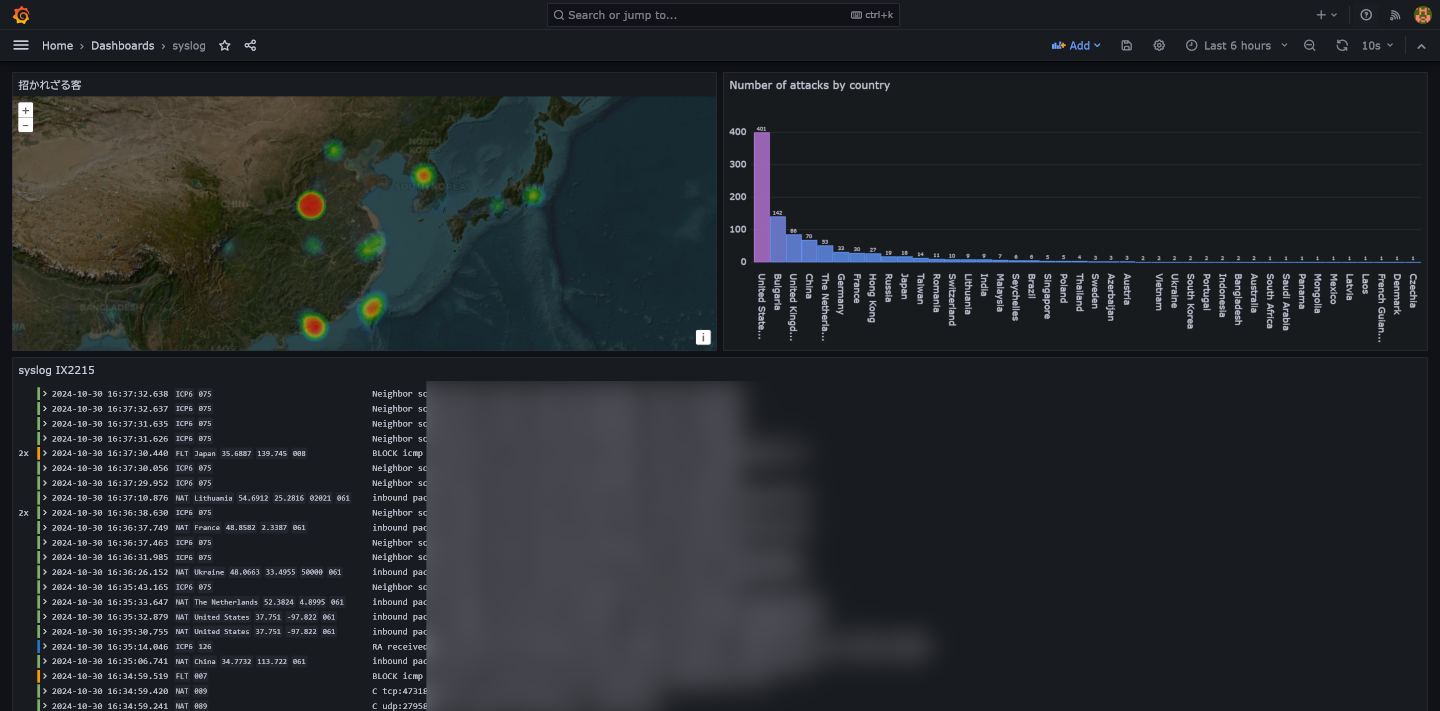
Task: Click 'BLOCK icmp' message at 16:37:30.440
Action: [397, 453]
